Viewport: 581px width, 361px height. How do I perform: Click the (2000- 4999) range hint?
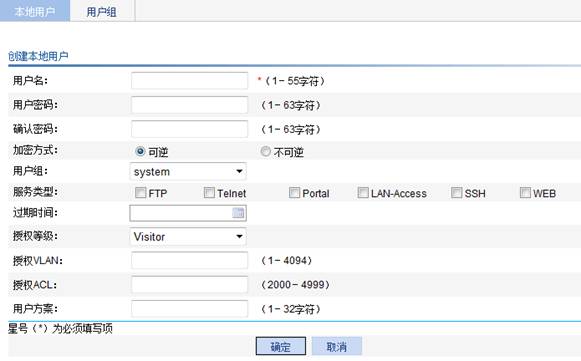[x=295, y=285]
